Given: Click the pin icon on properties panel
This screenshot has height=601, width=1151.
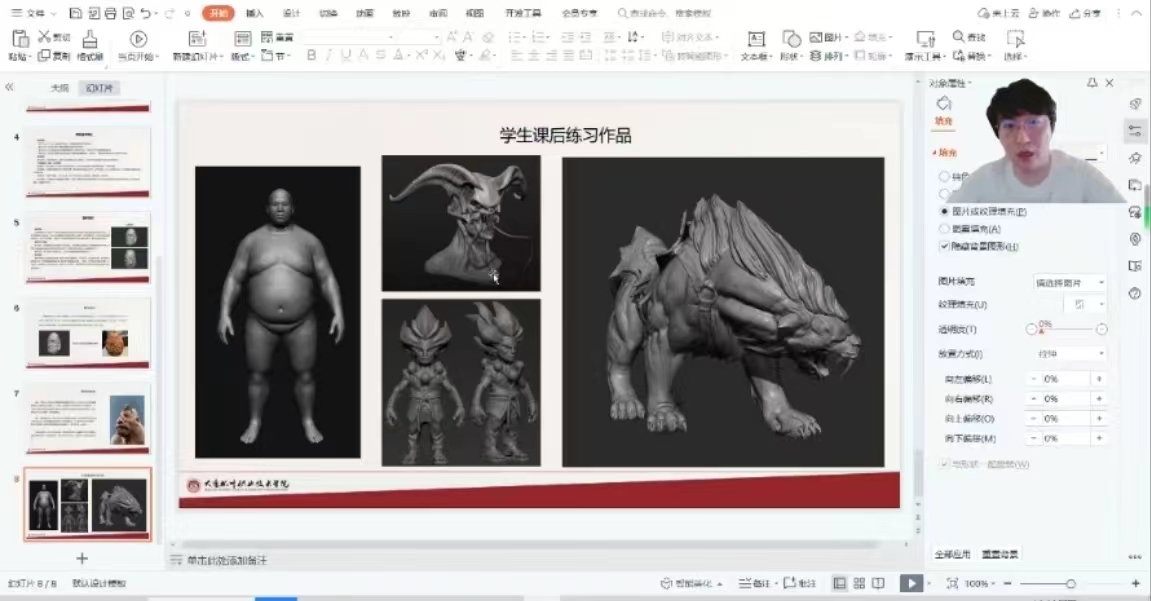Looking at the screenshot, I should [x=1092, y=83].
